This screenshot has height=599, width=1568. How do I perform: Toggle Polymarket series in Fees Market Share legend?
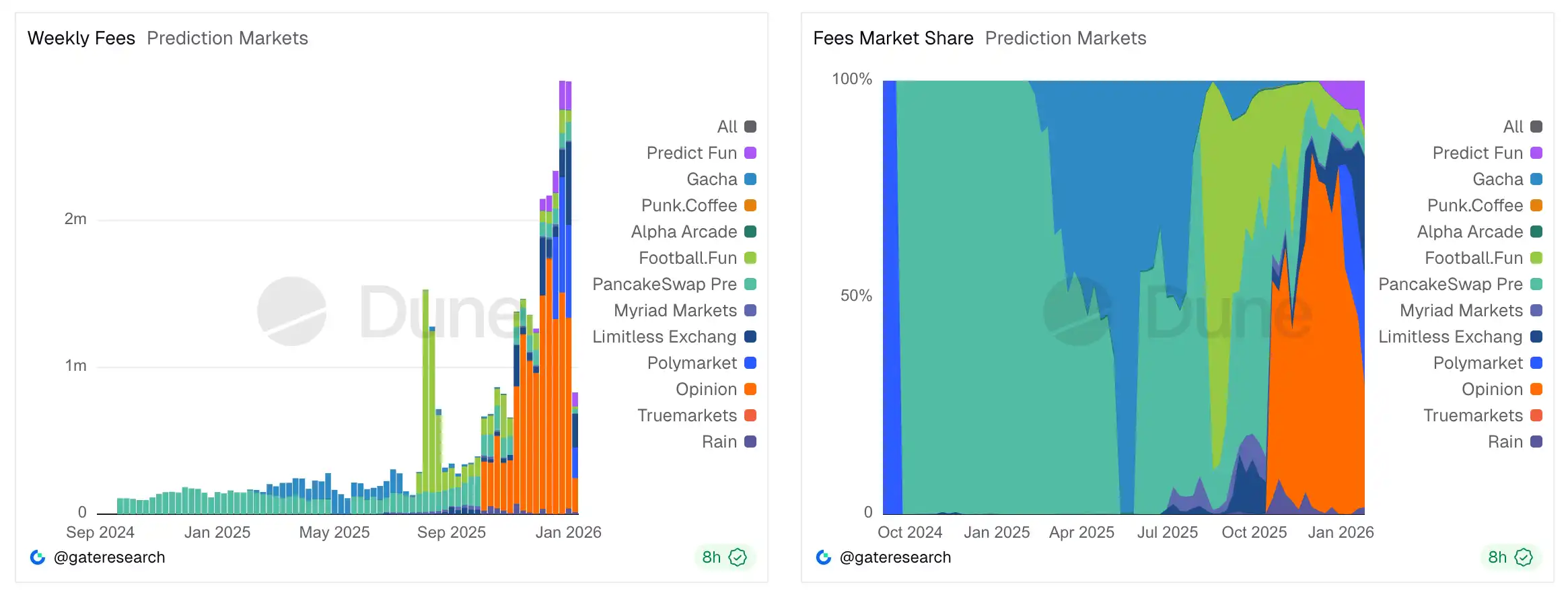point(1478,363)
